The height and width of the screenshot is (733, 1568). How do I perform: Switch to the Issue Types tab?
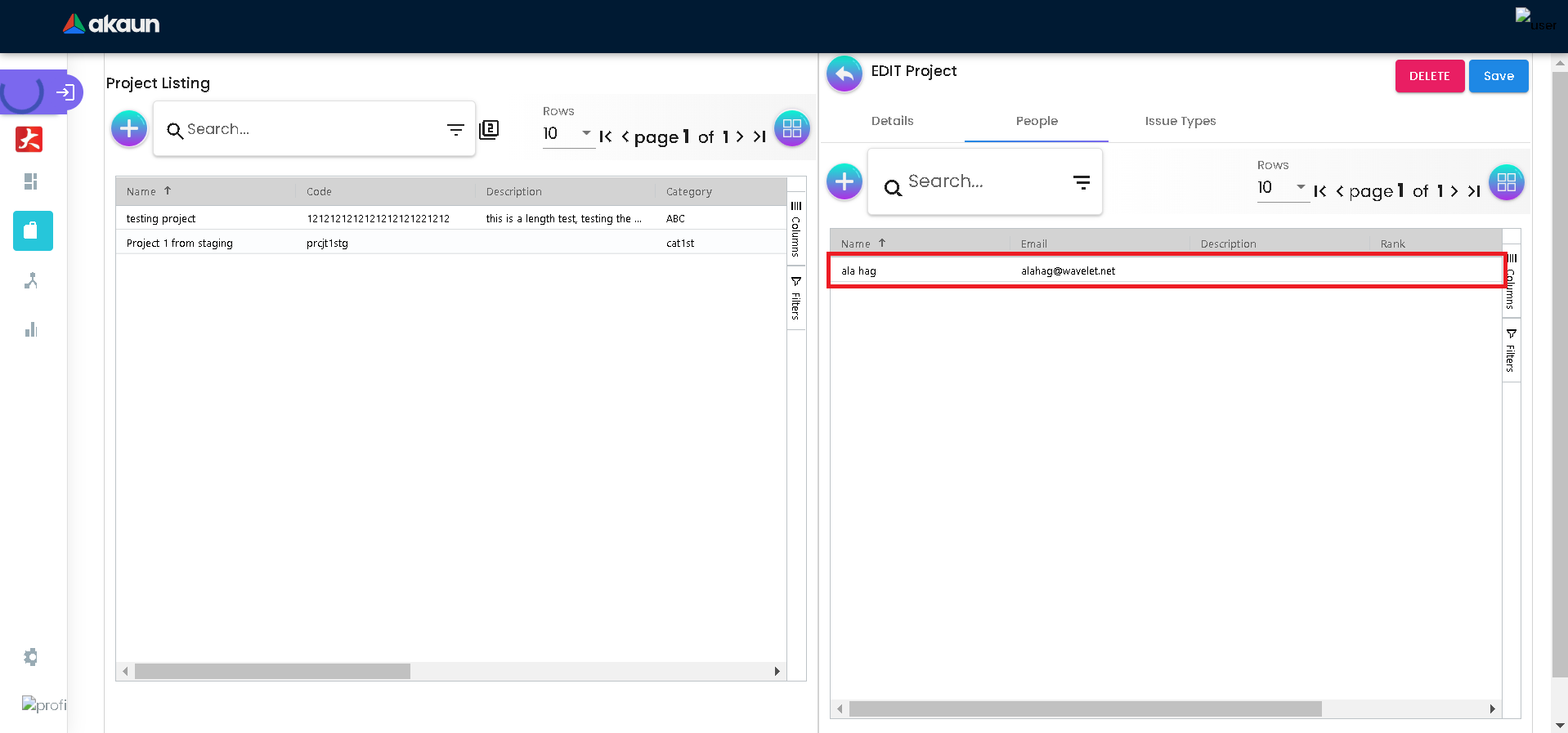(x=1180, y=121)
